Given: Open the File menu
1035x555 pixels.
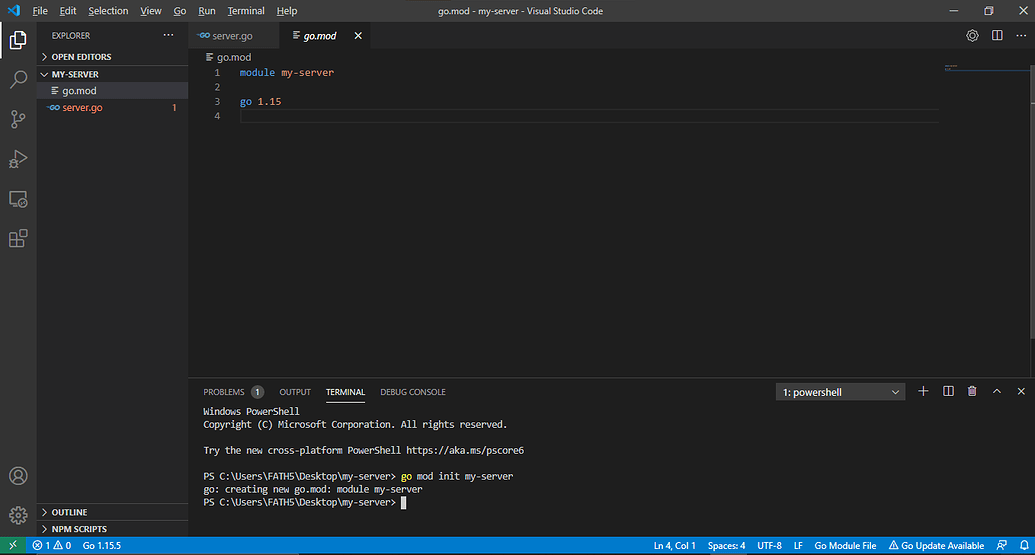Looking at the screenshot, I should 40,11.
